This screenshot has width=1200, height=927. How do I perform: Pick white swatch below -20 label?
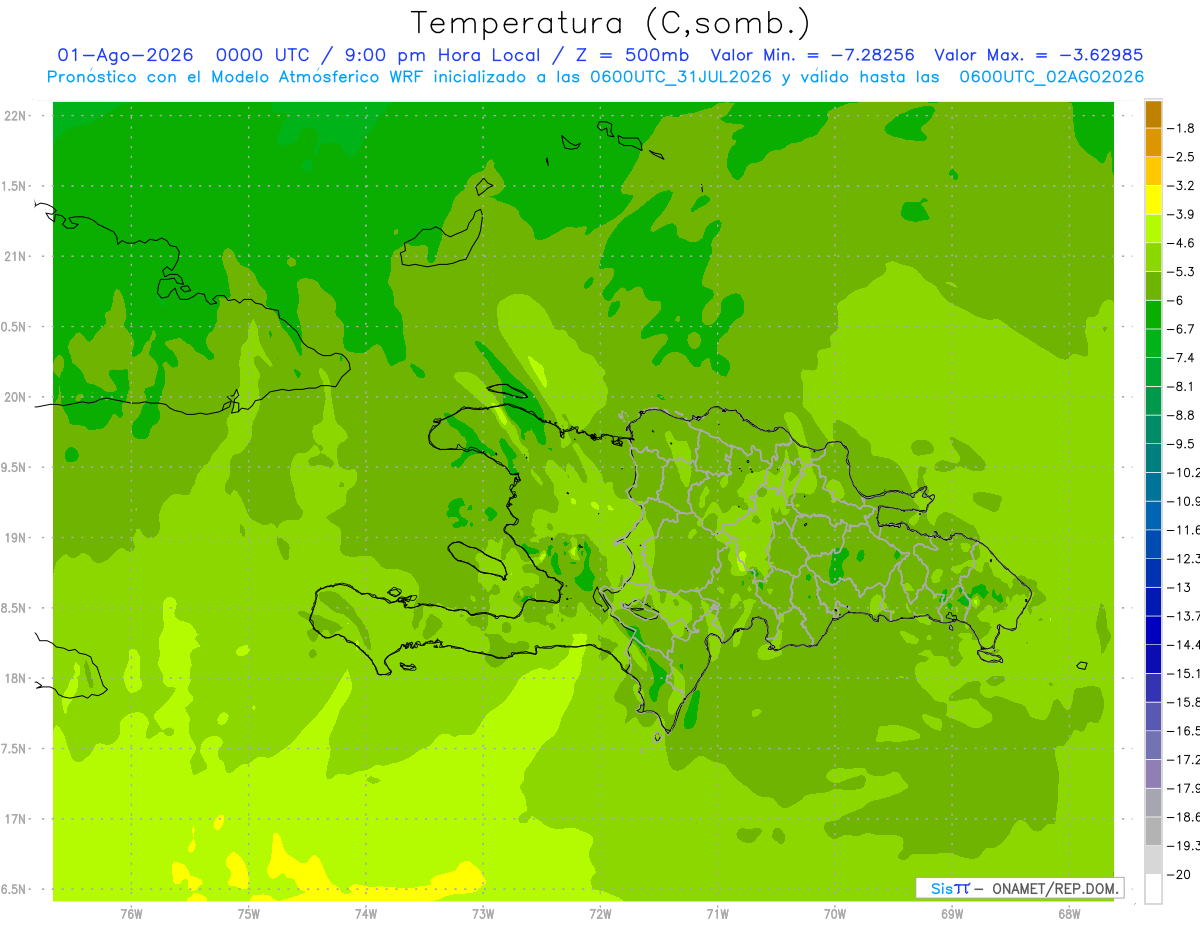point(1153,888)
